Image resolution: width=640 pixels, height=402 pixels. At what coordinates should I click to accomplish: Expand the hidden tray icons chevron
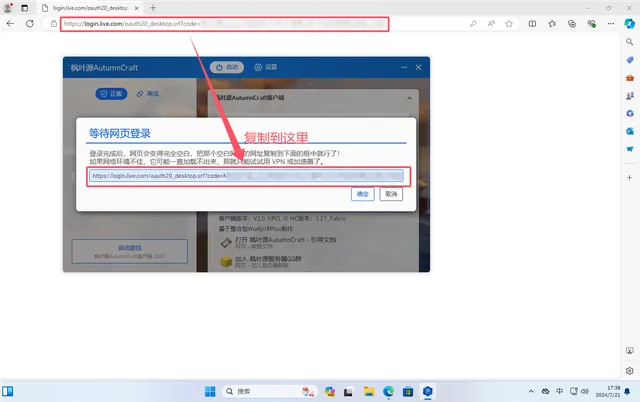531,391
